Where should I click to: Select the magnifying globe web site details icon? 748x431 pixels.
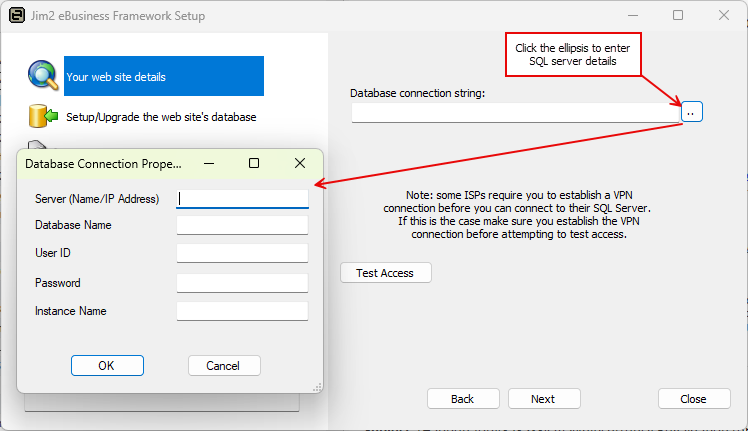click(x=43, y=75)
